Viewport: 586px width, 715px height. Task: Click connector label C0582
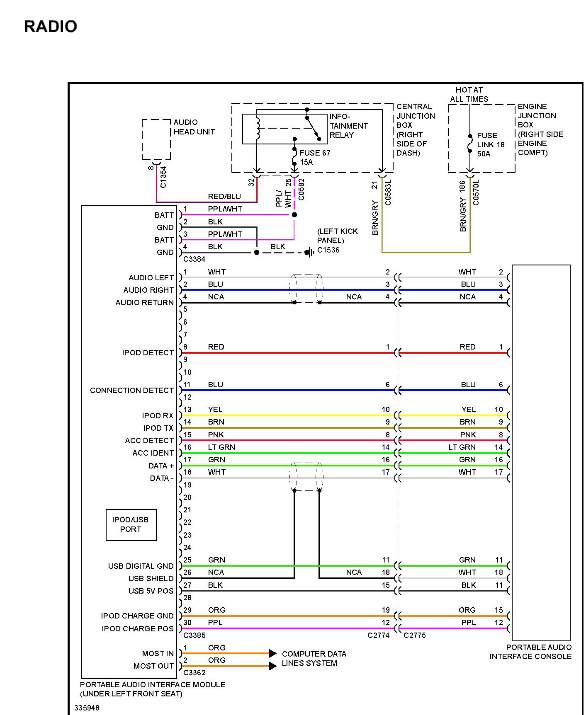301,189
